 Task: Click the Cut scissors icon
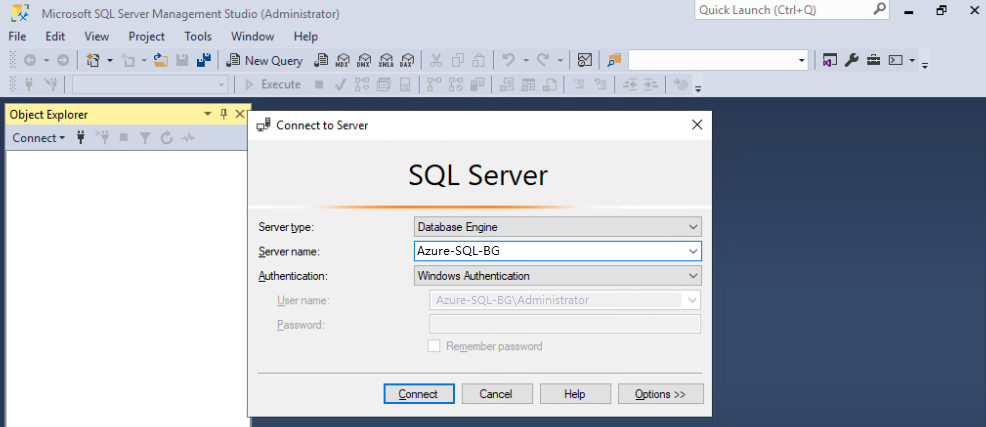pyautogui.click(x=436, y=60)
